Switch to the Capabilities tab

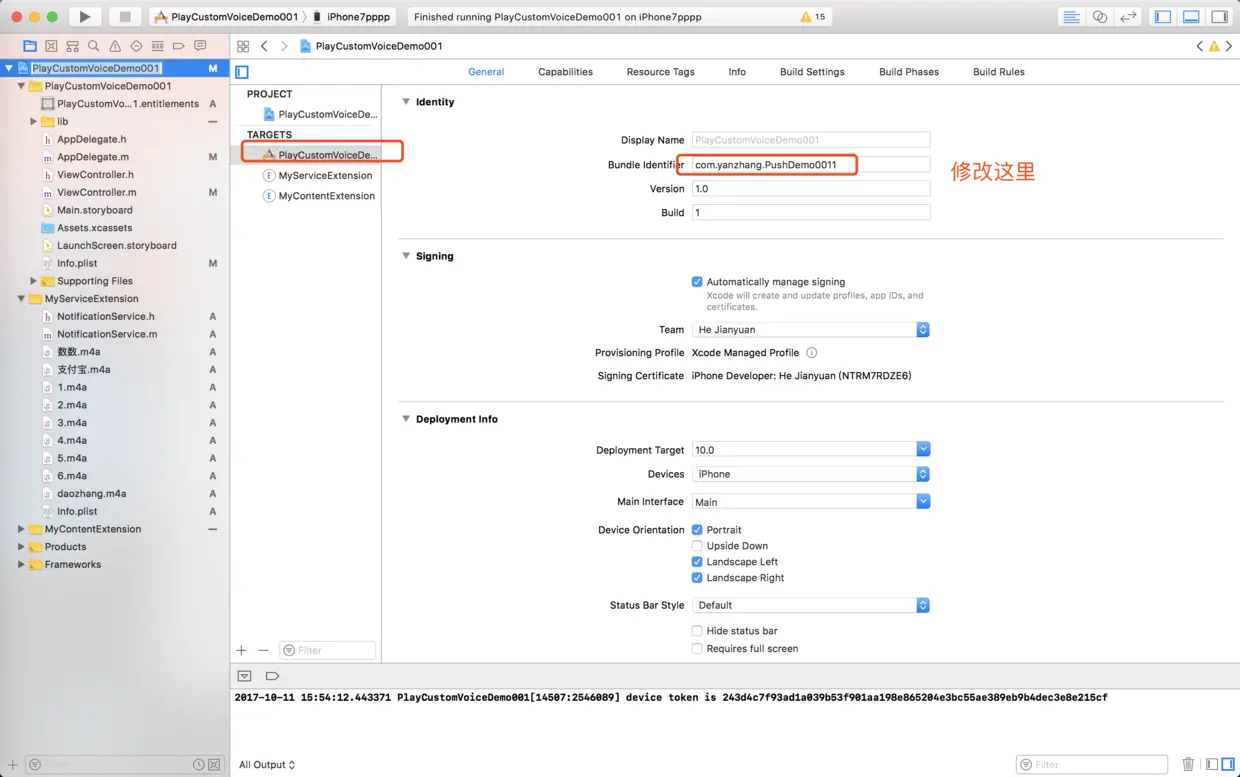tap(565, 72)
